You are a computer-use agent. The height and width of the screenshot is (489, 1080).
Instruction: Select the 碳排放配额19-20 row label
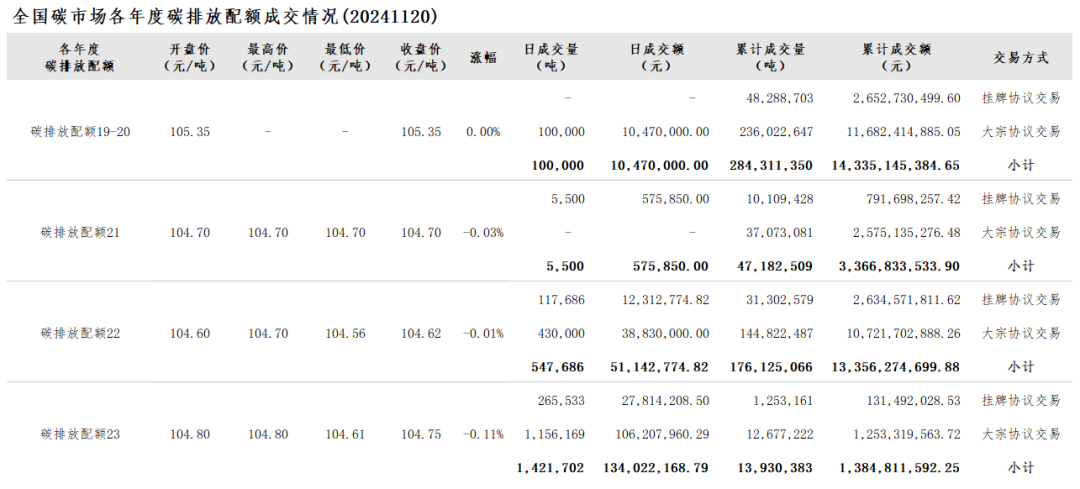(81, 132)
